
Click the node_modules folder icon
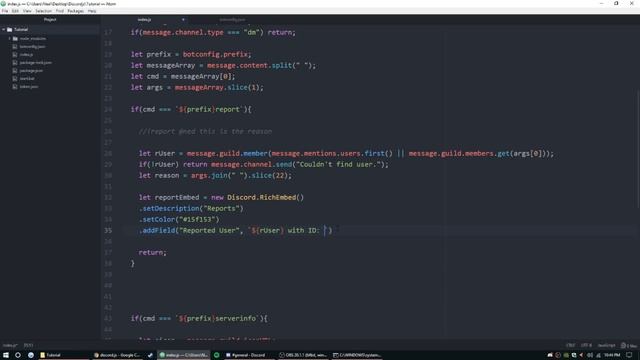point(15,38)
